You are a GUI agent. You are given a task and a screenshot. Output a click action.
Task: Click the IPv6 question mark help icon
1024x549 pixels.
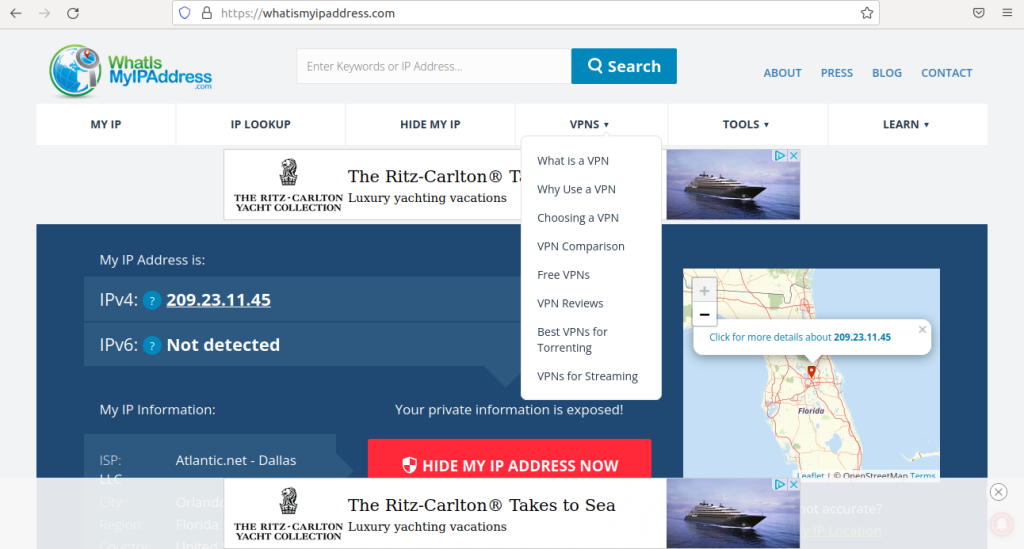tap(152, 345)
